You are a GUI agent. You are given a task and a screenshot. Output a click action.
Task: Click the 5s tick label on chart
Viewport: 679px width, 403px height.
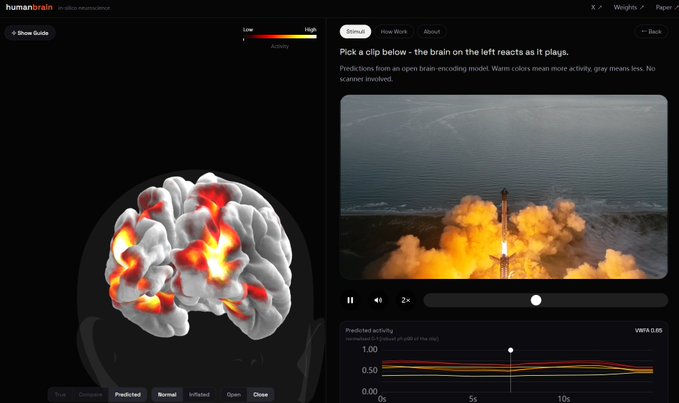pos(473,398)
